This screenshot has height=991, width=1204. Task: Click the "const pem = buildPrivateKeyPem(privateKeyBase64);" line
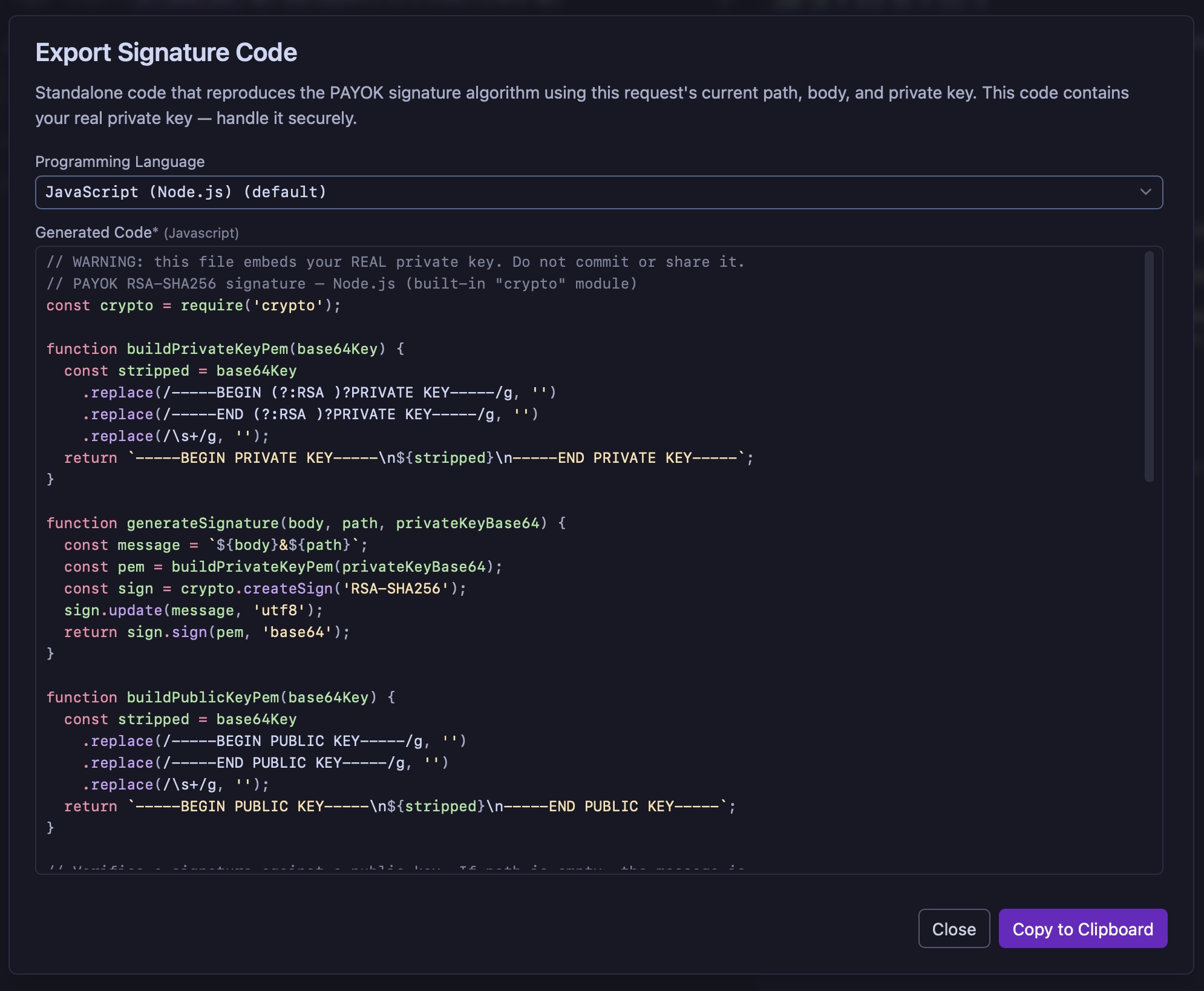[x=283, y=567]
